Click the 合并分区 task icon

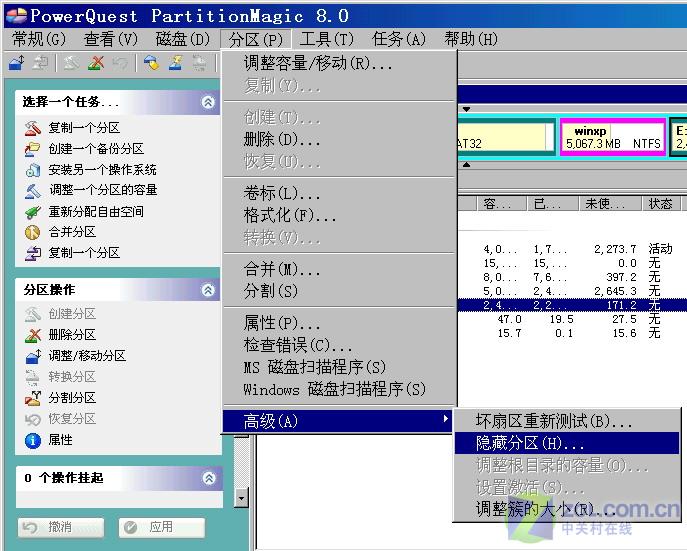(x=32, y=232)
